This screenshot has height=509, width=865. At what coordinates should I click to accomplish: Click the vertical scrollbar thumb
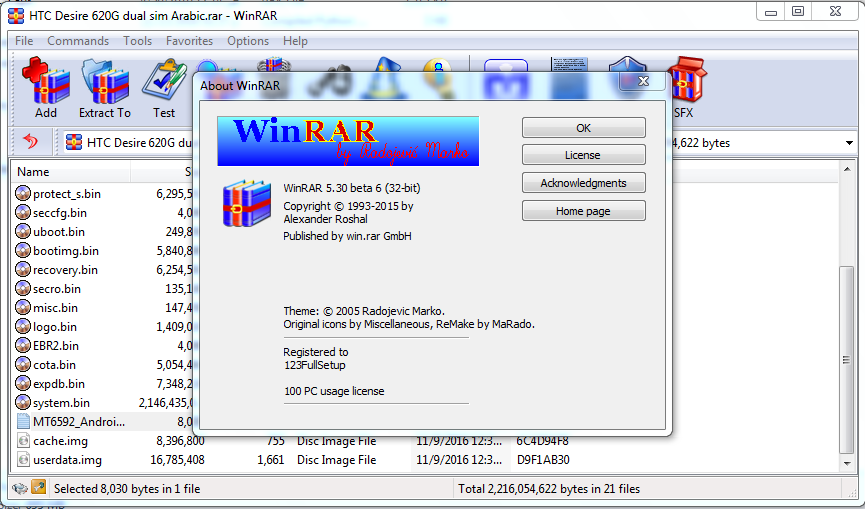coord(847,360)
